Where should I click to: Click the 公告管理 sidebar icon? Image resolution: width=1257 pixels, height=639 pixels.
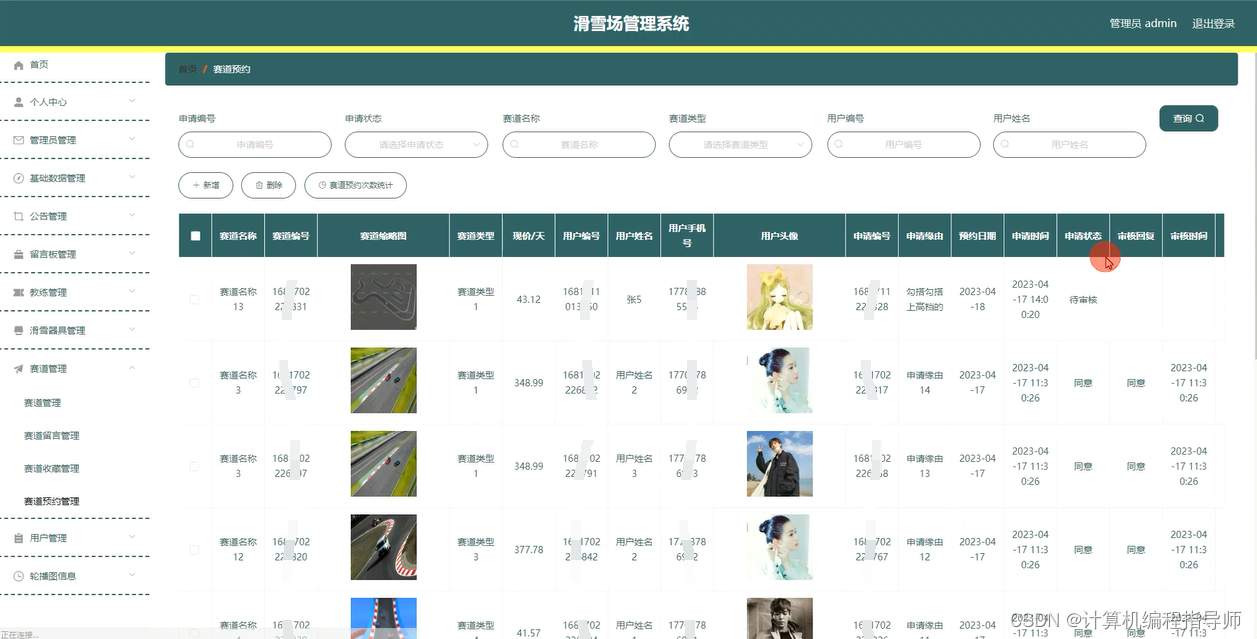(x=16, y=216)
